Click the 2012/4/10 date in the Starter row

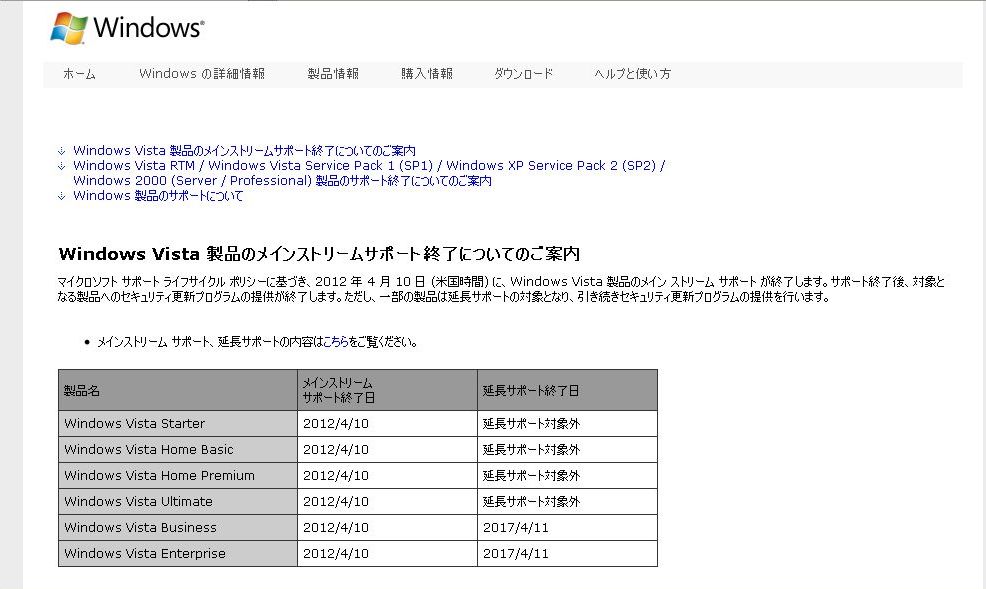pos(336,424)
